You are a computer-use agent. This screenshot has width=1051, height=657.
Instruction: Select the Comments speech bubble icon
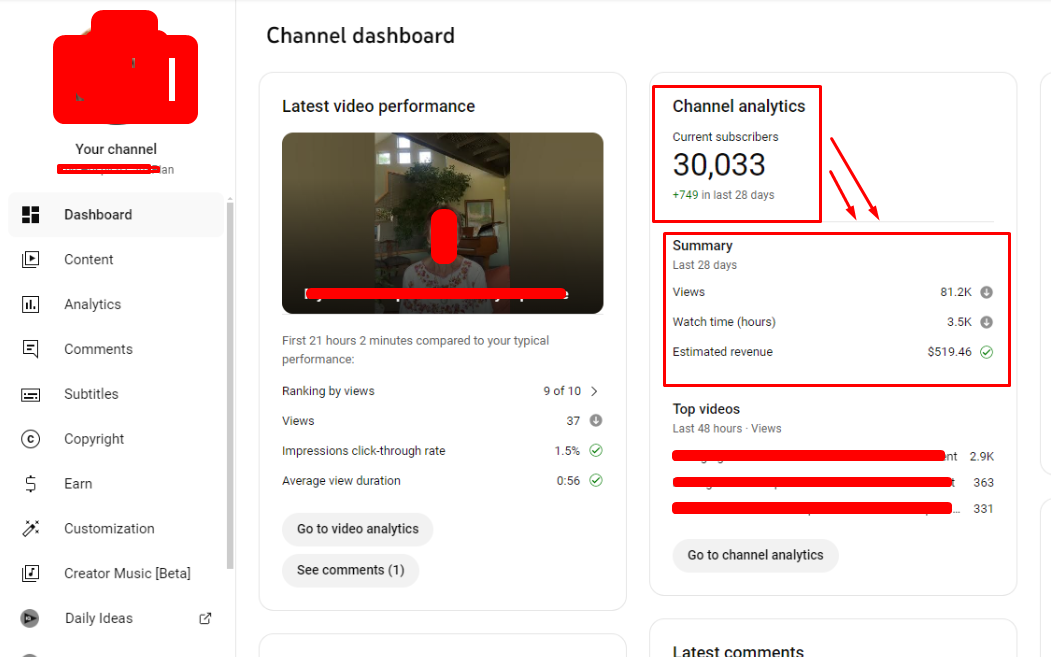point(31,349)
